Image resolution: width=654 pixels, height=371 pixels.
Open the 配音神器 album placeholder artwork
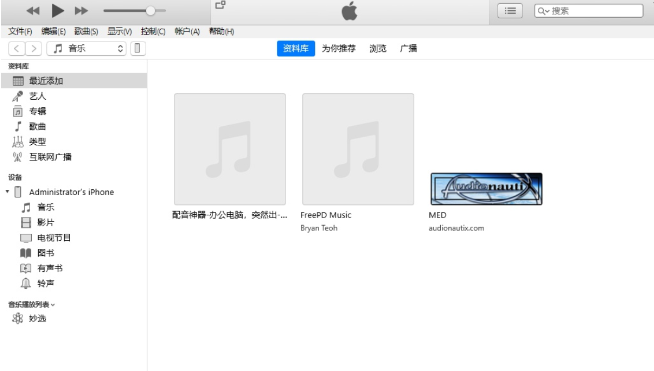(230, 149)
